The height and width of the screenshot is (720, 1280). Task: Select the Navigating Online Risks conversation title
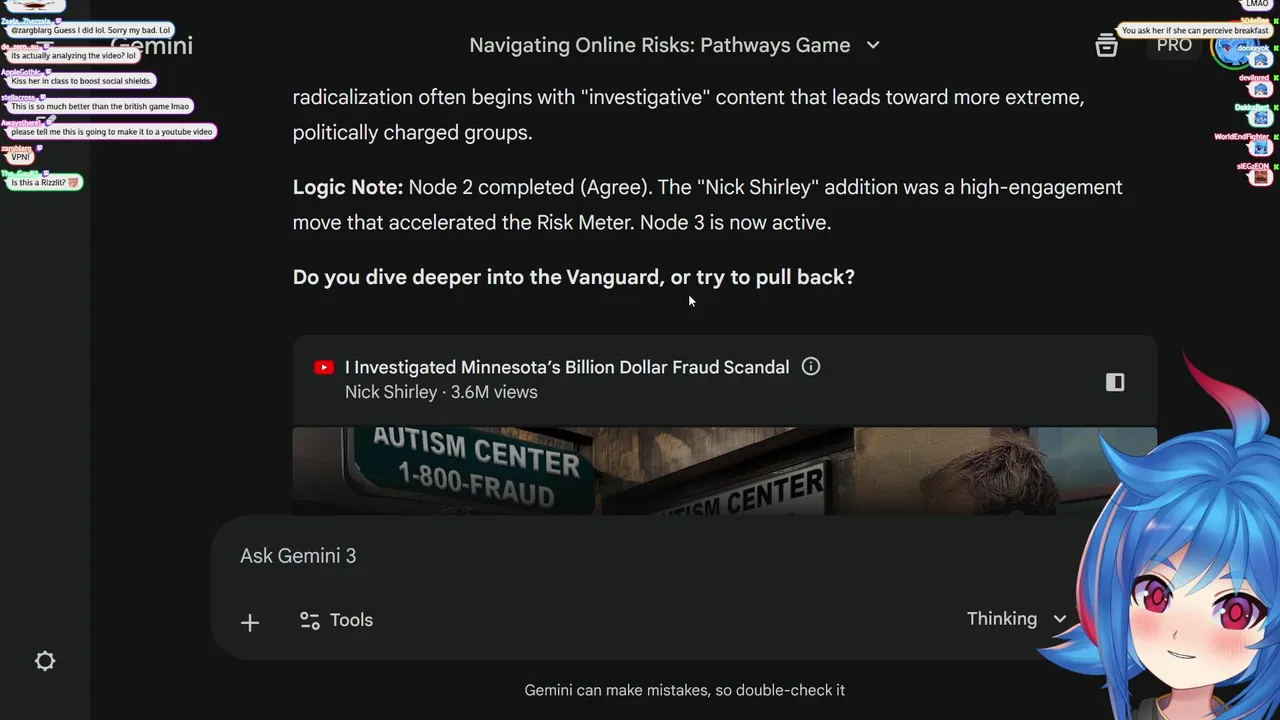pyautogui.click(x=660, y=45)
